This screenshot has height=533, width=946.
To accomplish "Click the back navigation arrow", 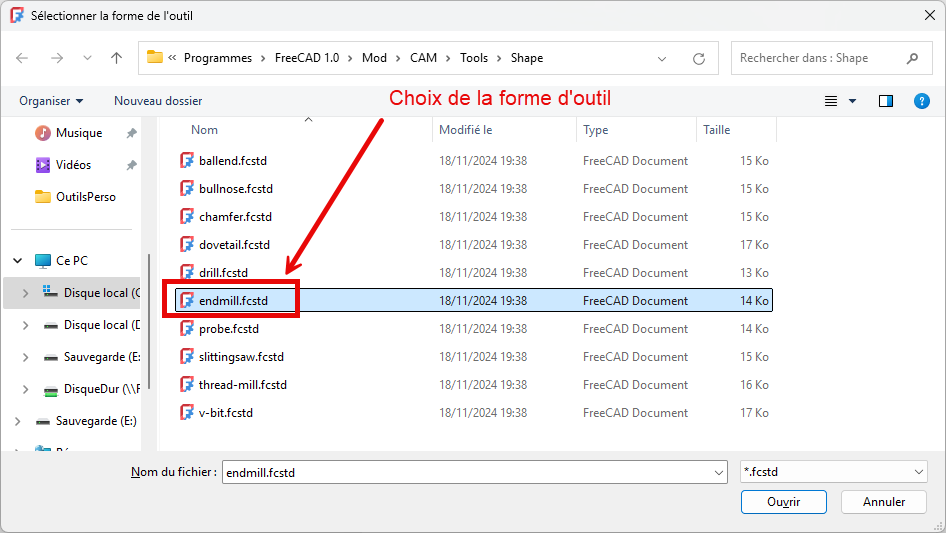I will pyautogui.click(x=23, y=58).
